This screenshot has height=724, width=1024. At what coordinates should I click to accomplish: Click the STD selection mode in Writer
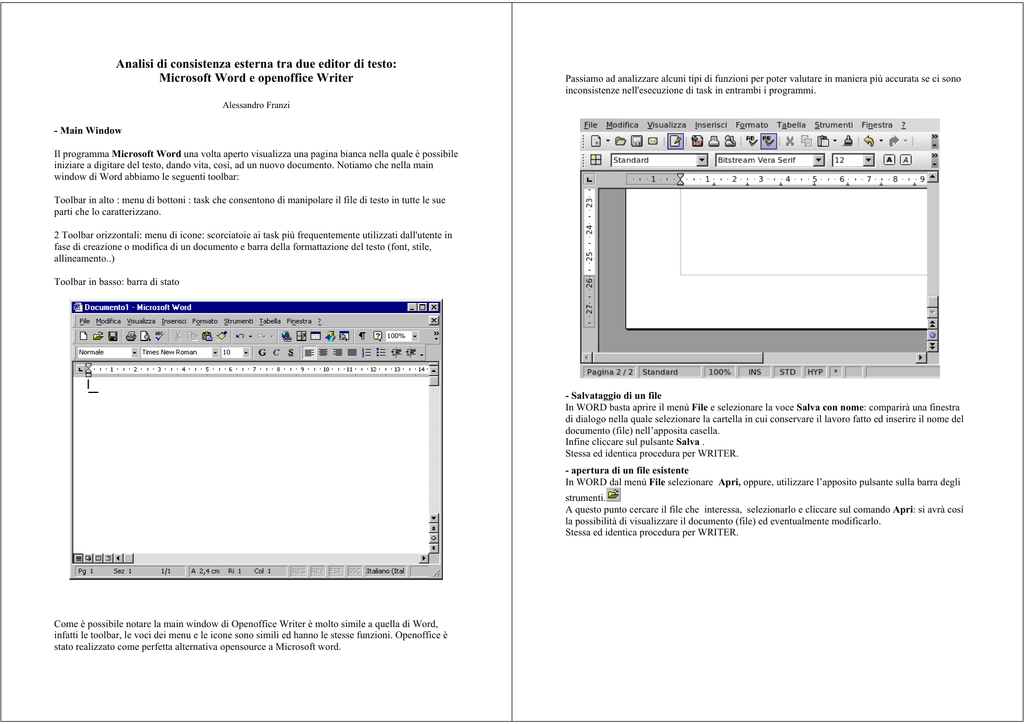click(x=788, y=372)
